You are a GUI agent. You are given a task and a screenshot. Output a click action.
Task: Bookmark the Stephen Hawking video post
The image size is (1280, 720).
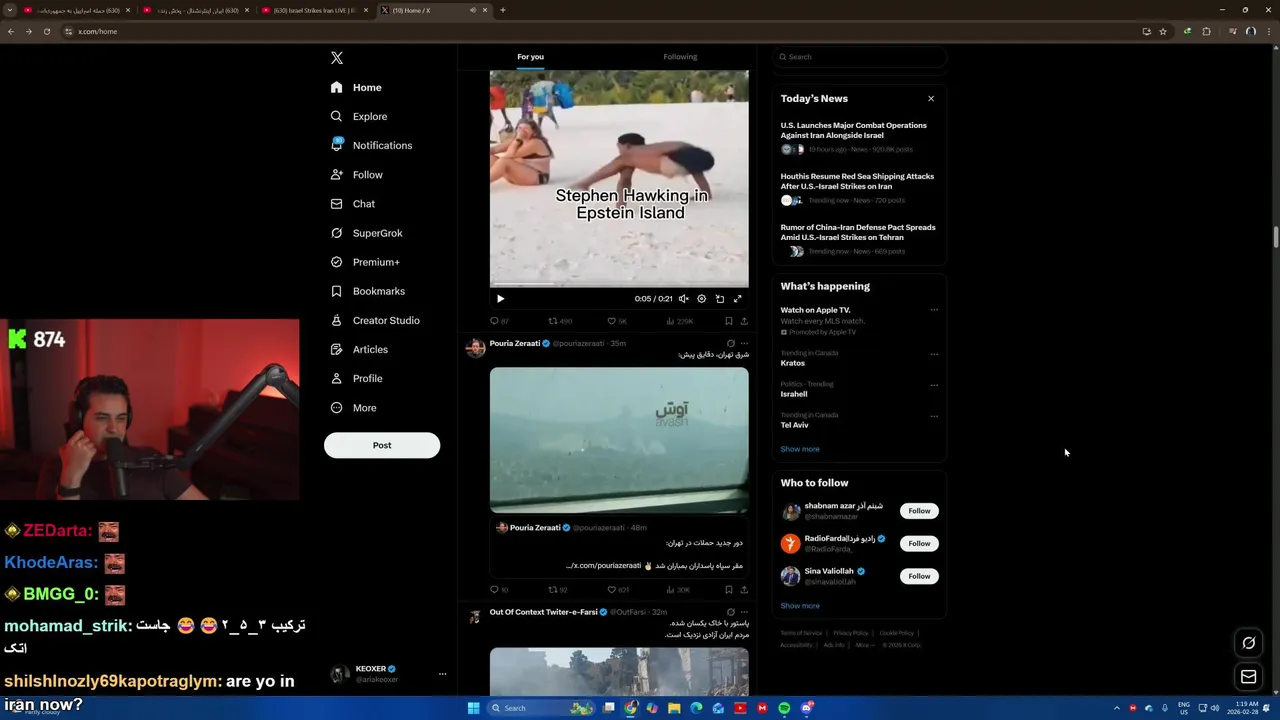[x=729, y=321]
